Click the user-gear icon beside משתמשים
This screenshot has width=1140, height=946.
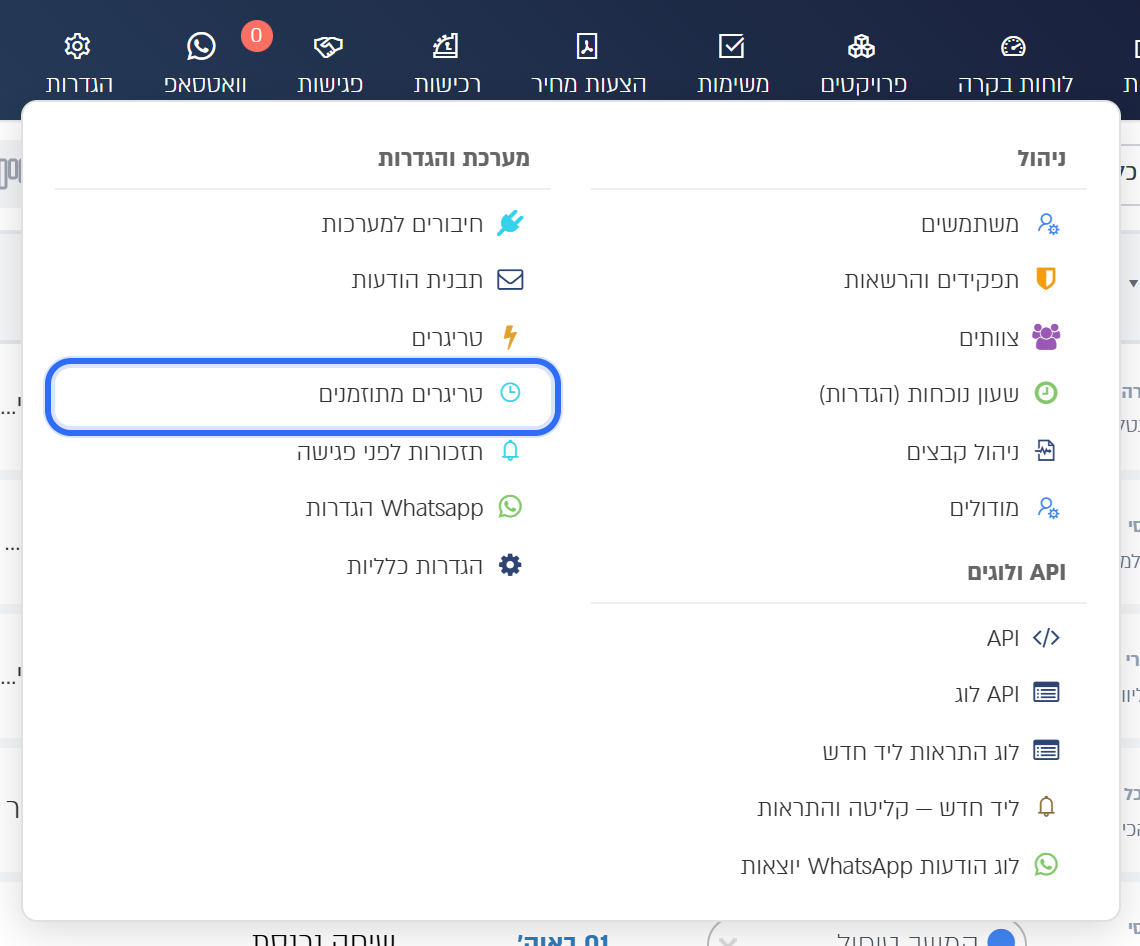[1047, 223]
